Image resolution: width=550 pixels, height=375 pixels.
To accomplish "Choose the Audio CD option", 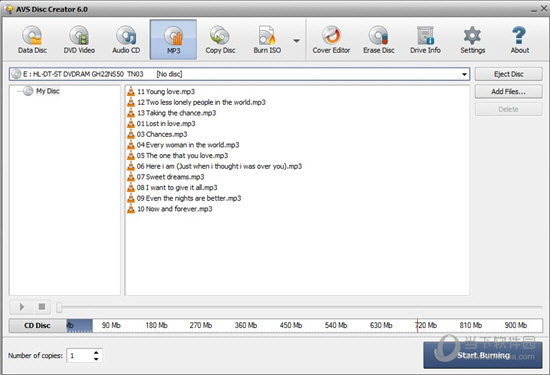I will (126, 40).
